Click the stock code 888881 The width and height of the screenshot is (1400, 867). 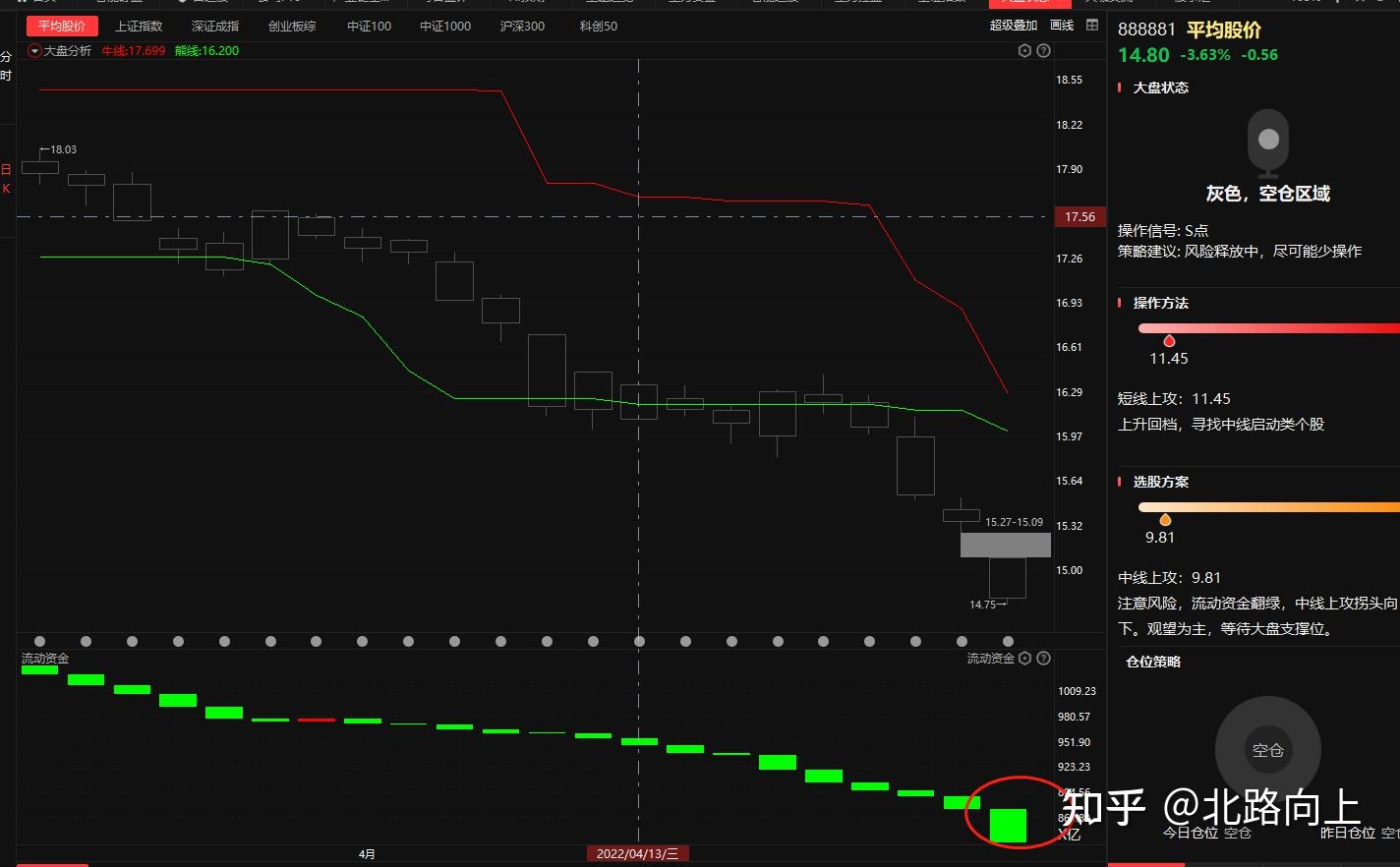click(x=1146, y=29)
